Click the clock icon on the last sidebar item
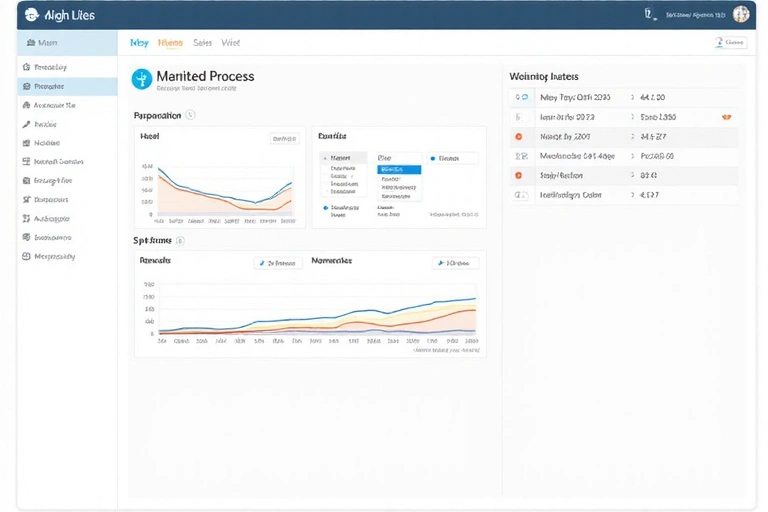The width and height of the screenshot is (768, 512). 25,257
